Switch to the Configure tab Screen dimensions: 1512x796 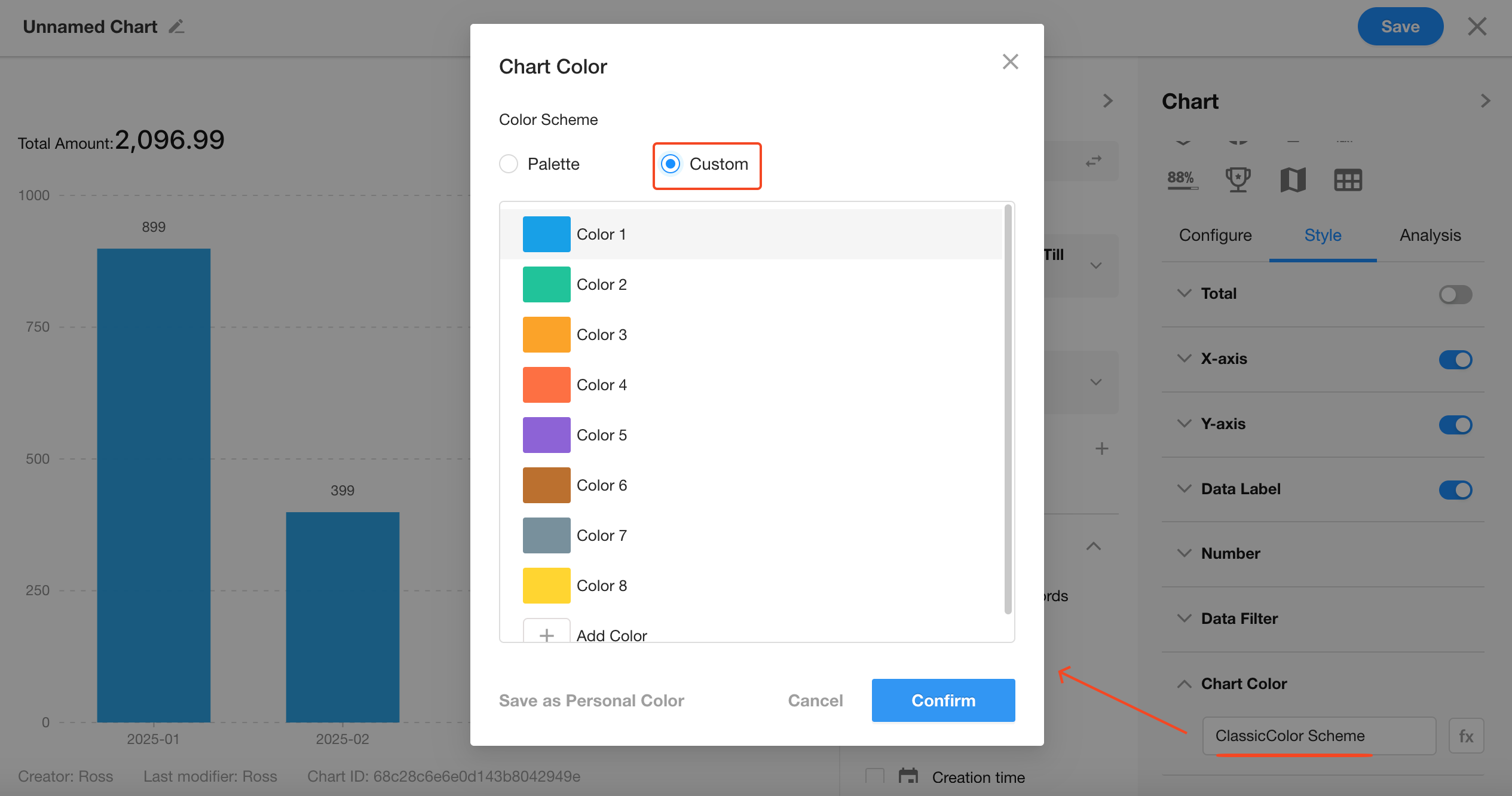[1215, 235]
